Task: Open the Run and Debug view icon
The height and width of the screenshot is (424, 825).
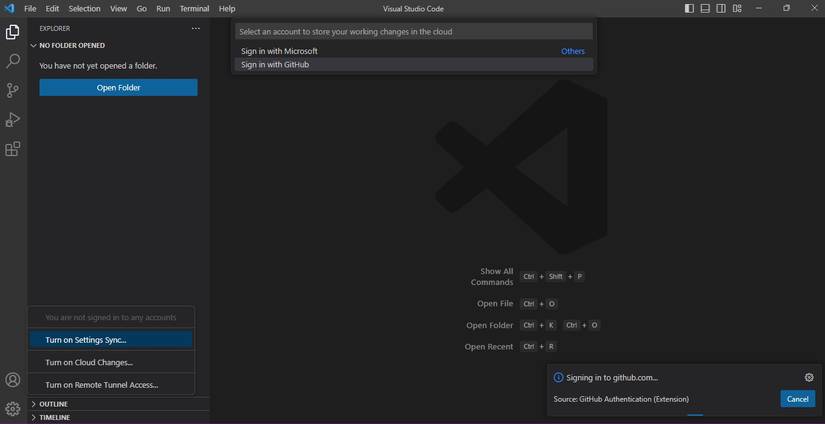Action: pos(13,120)
